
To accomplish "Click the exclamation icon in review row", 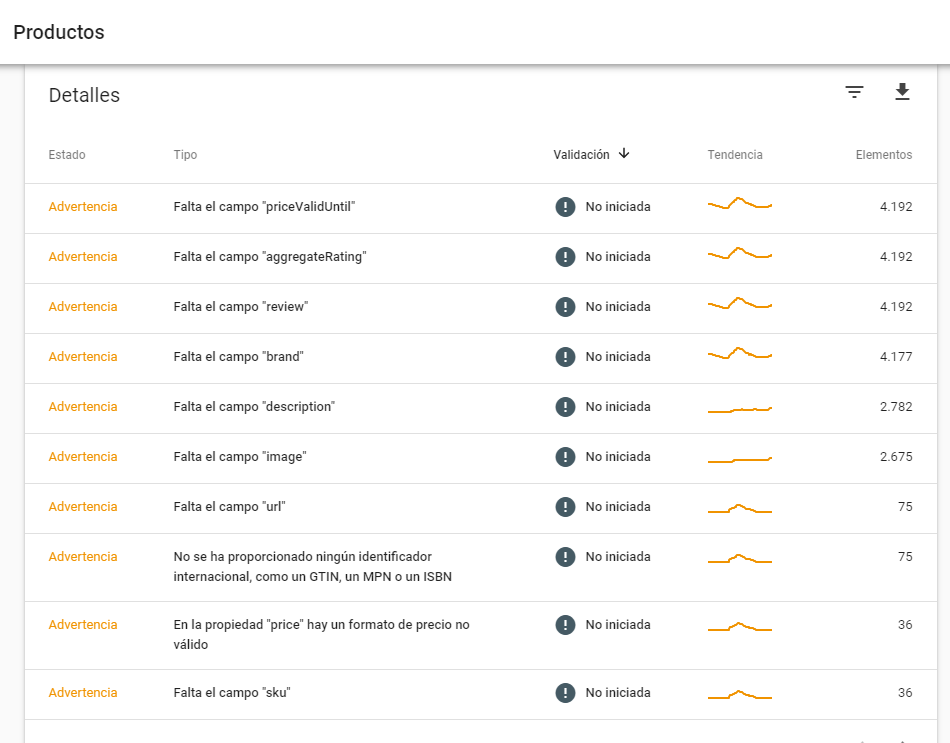I will 565,307.
